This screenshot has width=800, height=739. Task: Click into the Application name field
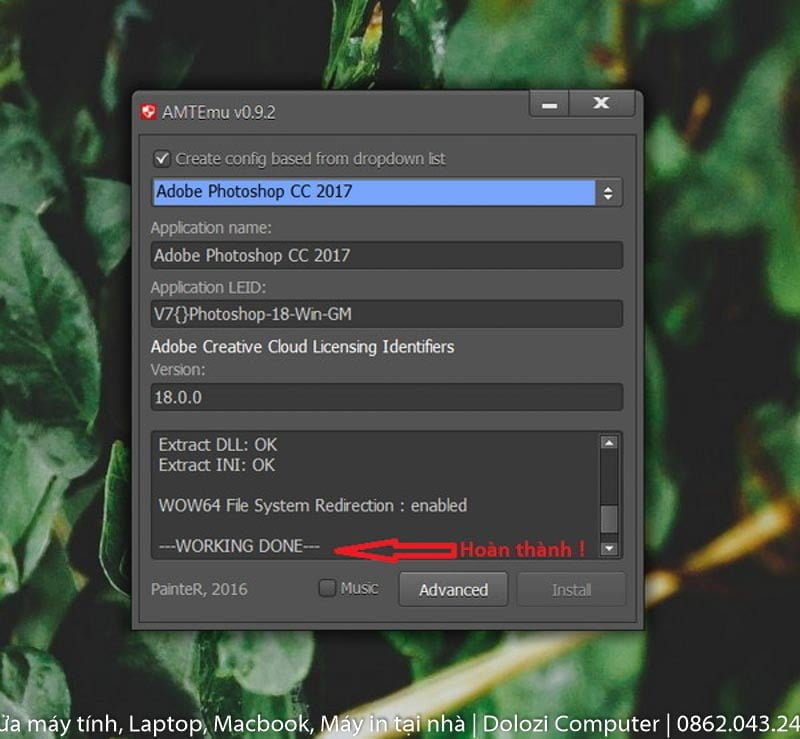[x=386, y=255]
